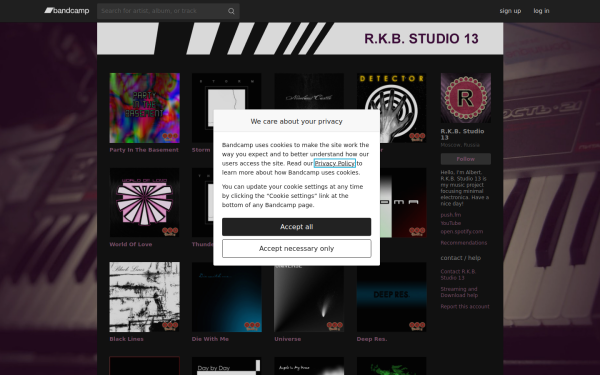Screen dimensions: 600x375
Task: Click the R.K.B. Studio 13 artist avatar
Action: [x=466, y=98]
